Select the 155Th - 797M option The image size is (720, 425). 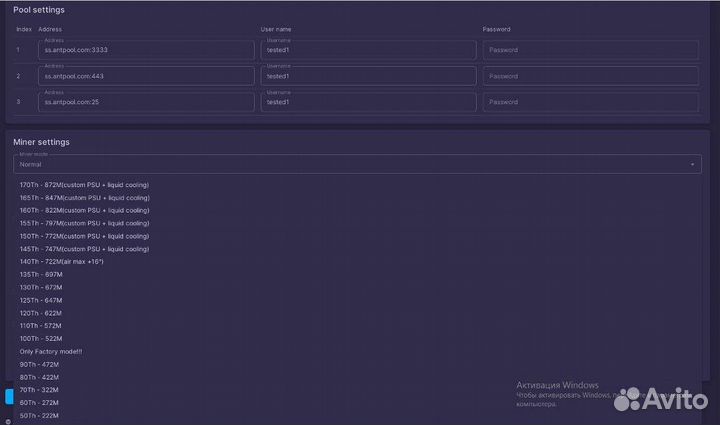[x=84, y=223]
